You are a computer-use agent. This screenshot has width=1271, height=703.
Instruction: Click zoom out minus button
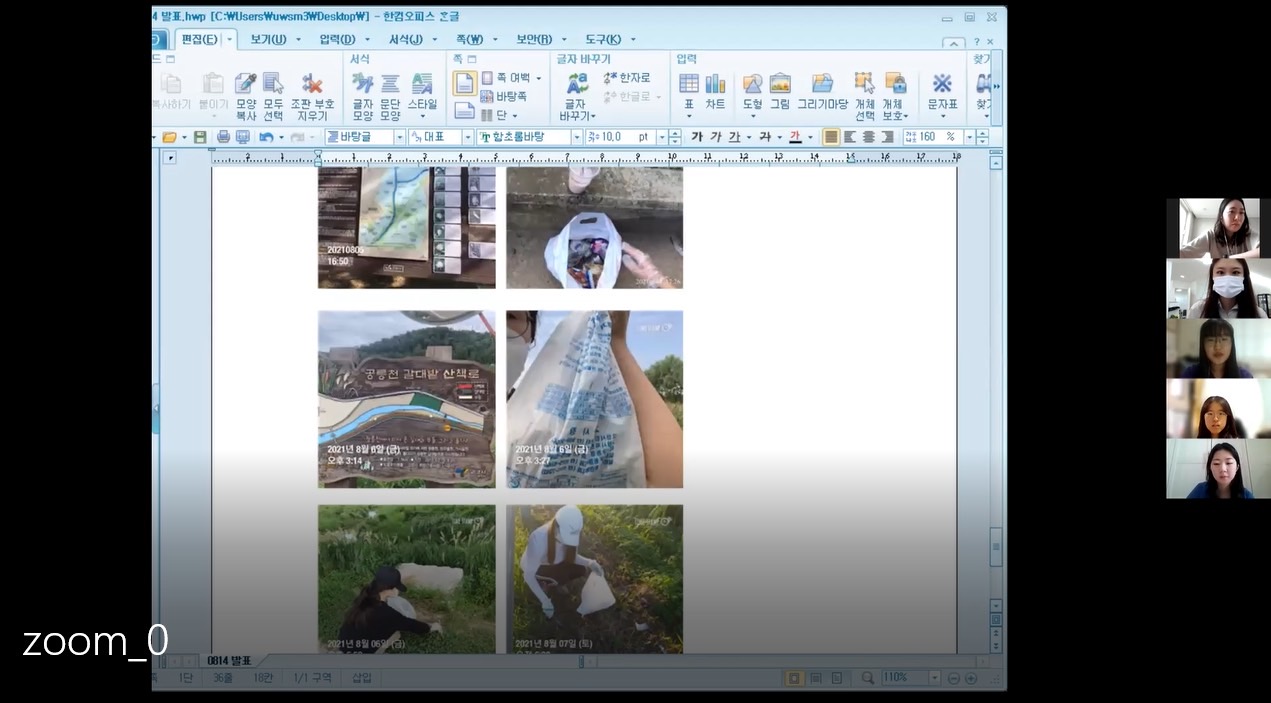954,678
